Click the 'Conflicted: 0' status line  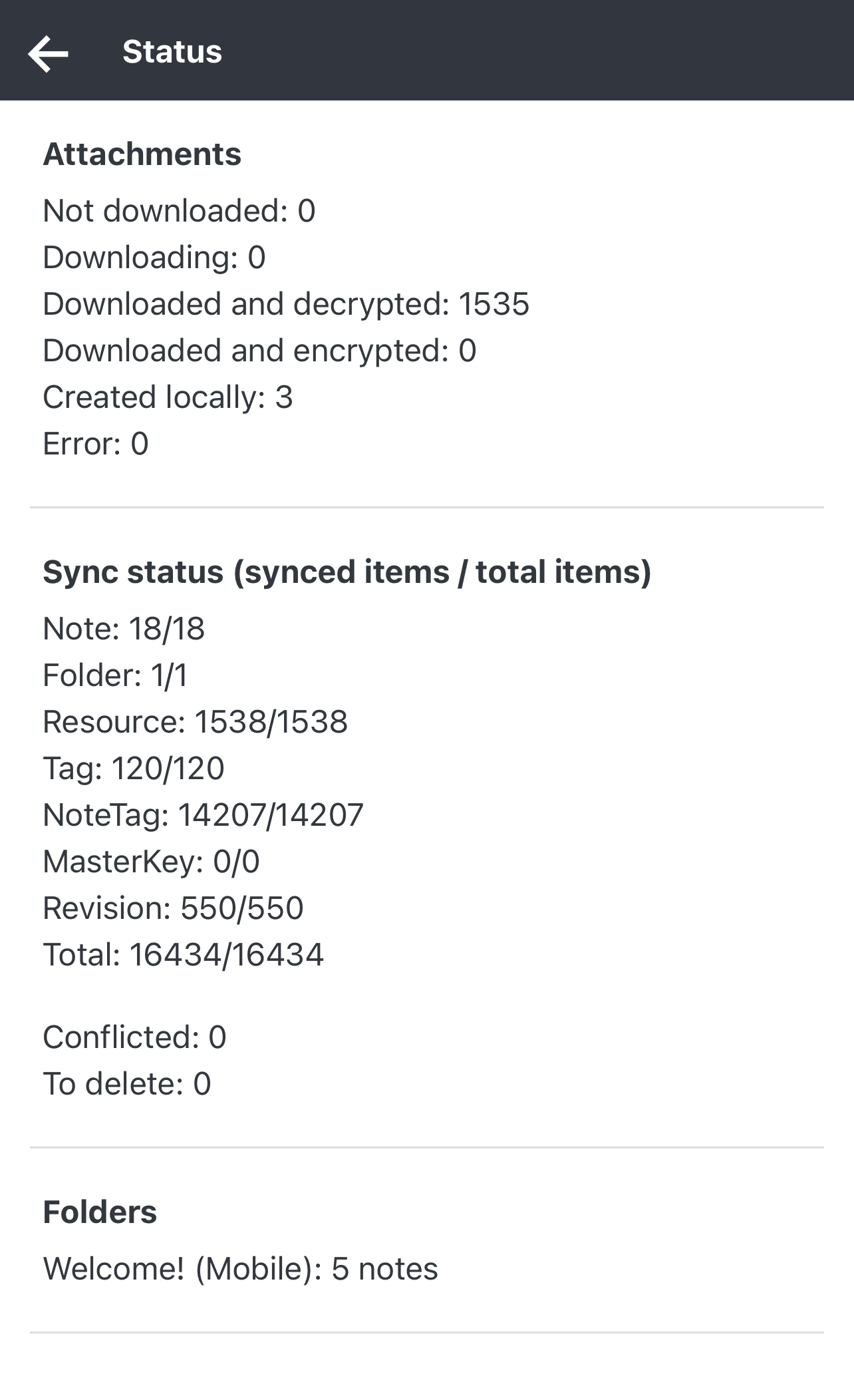coord(134,1036)
